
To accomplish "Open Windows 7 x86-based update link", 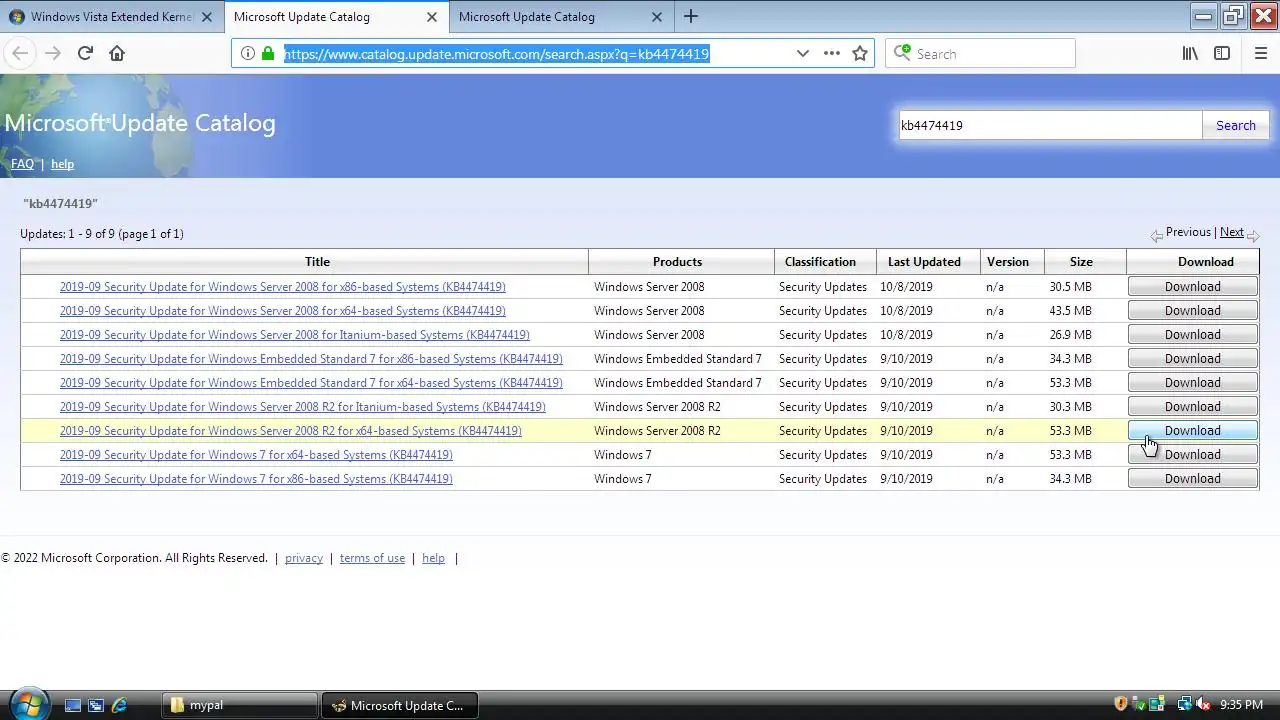I will (x=256, y=479).
